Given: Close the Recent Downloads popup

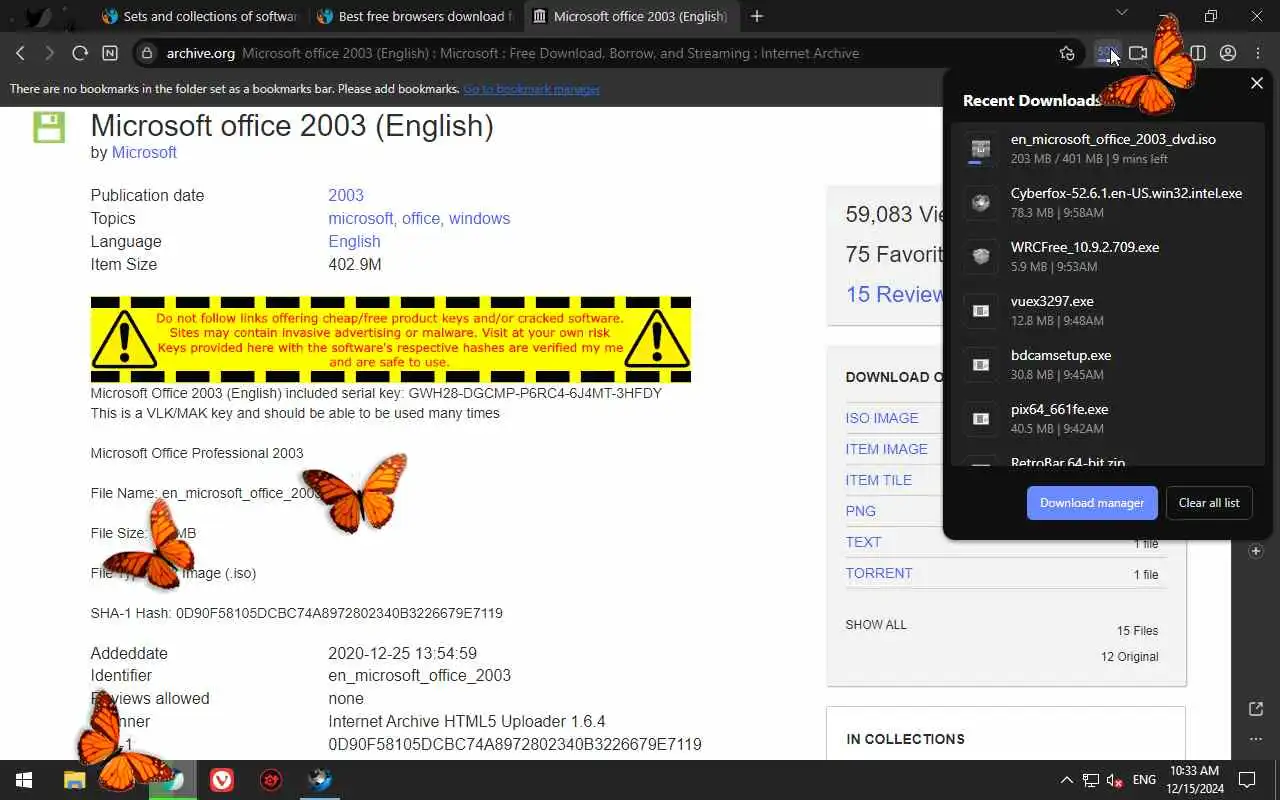Looking at the screenshot, I should tap(1257, 83).
